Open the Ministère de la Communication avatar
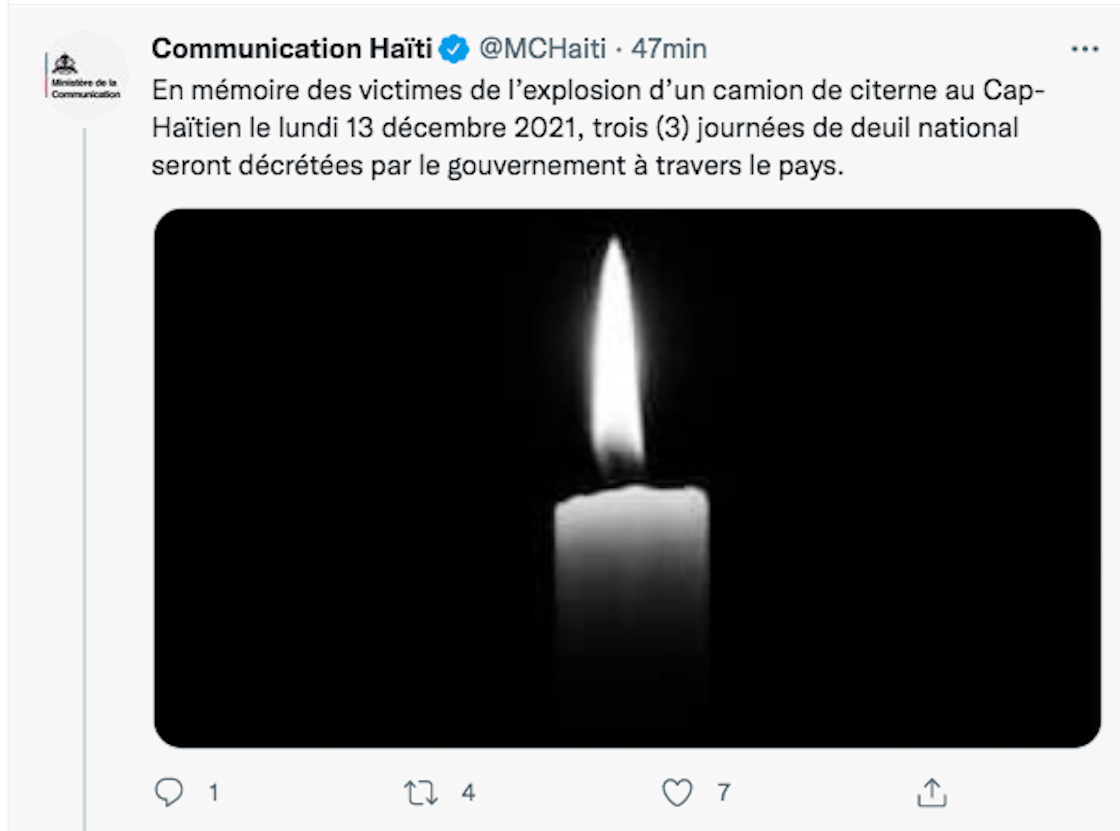 pos(86,76)
